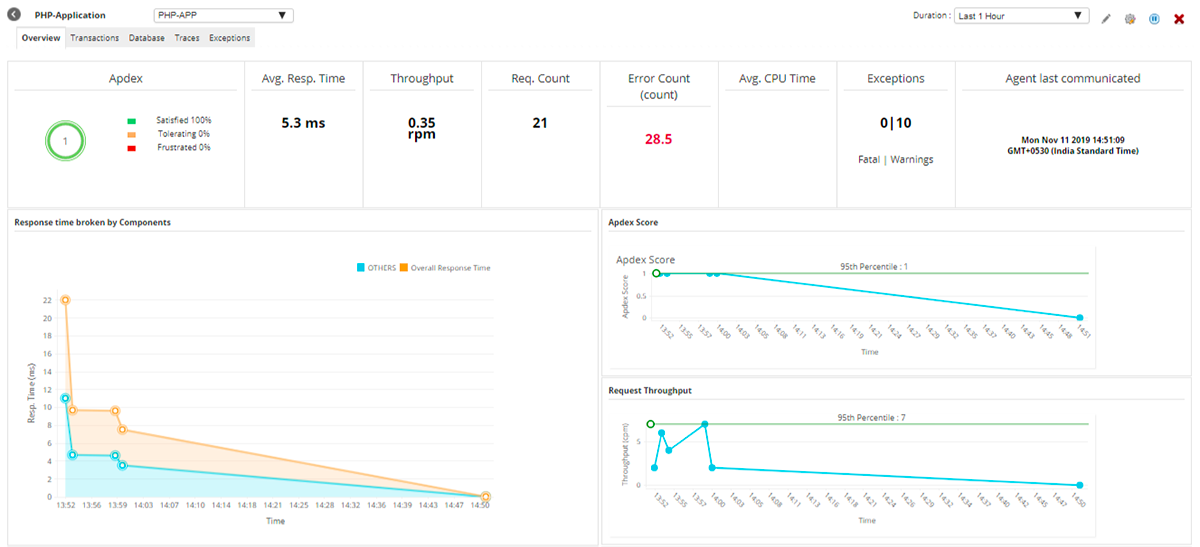Click the 0|10 exceptions count

896,124
